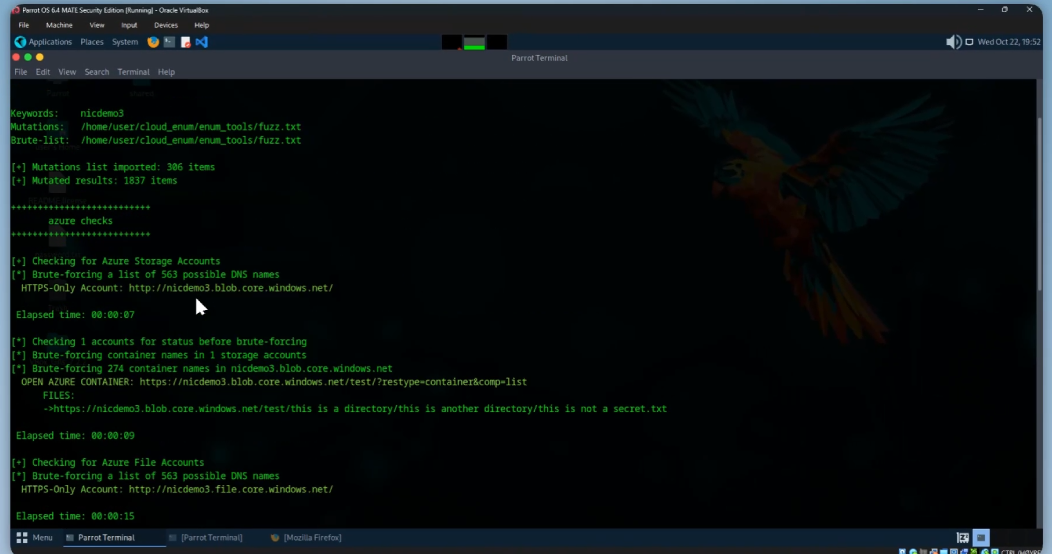
Task: Open the 'not a secret.txt' file URL
Action: (360, 408)
